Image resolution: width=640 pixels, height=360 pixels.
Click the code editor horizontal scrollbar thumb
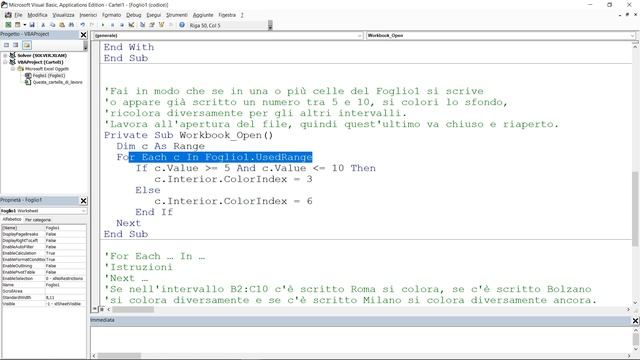click(133, 309)
